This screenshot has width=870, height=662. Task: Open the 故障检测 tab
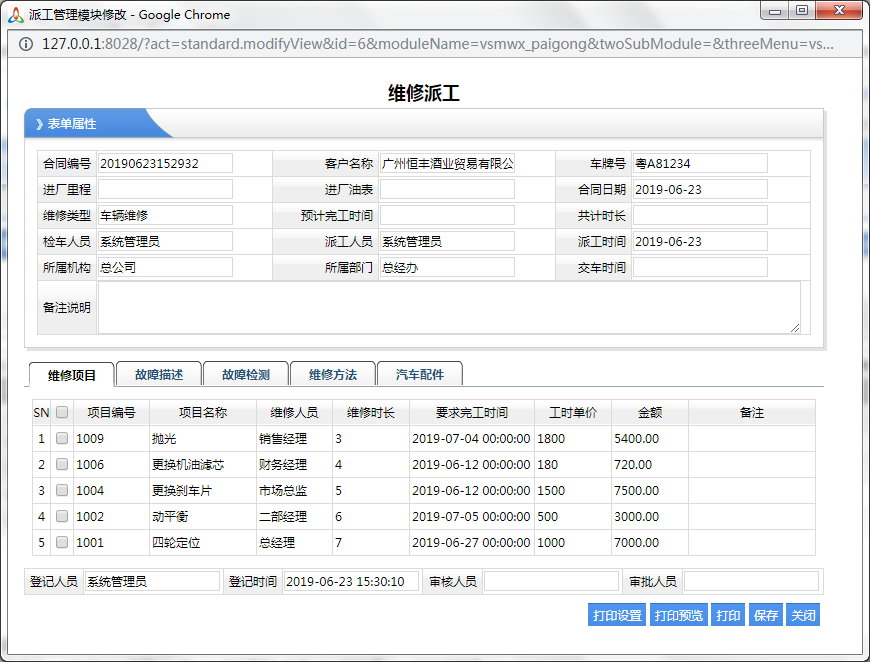(245, 374)
